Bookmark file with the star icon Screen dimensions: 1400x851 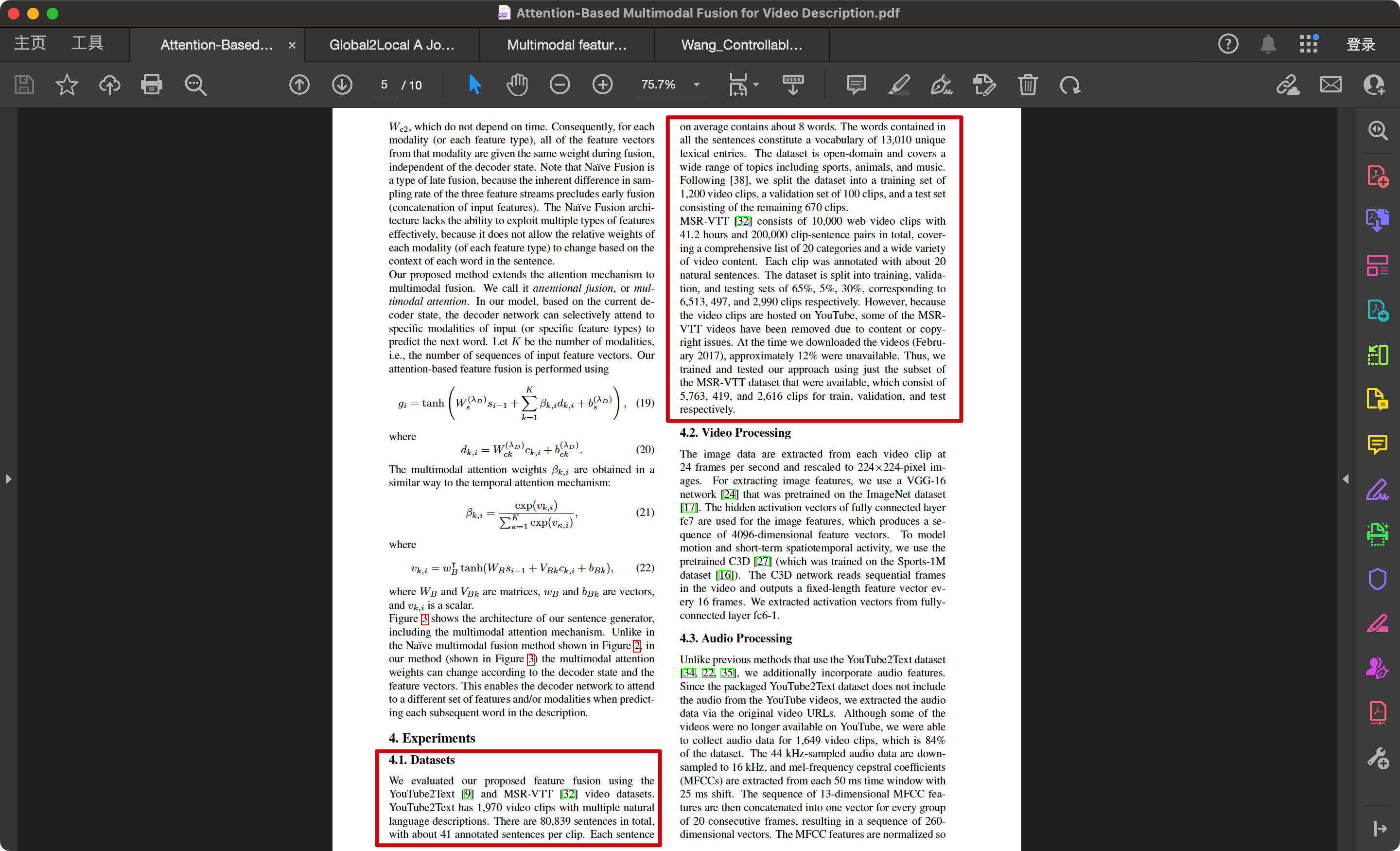click(67, 85)
